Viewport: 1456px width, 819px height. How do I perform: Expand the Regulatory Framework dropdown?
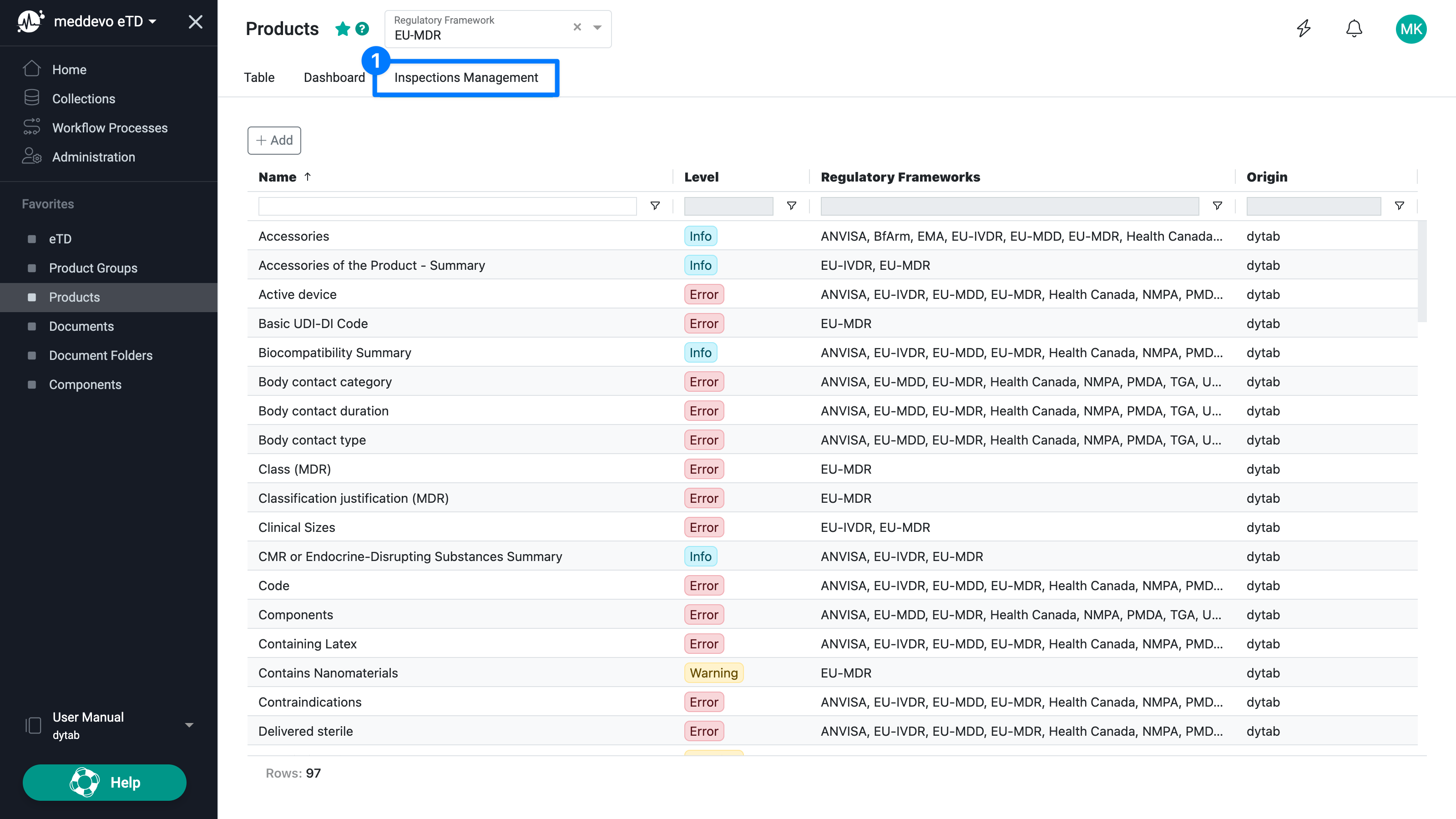coord(597,27)
